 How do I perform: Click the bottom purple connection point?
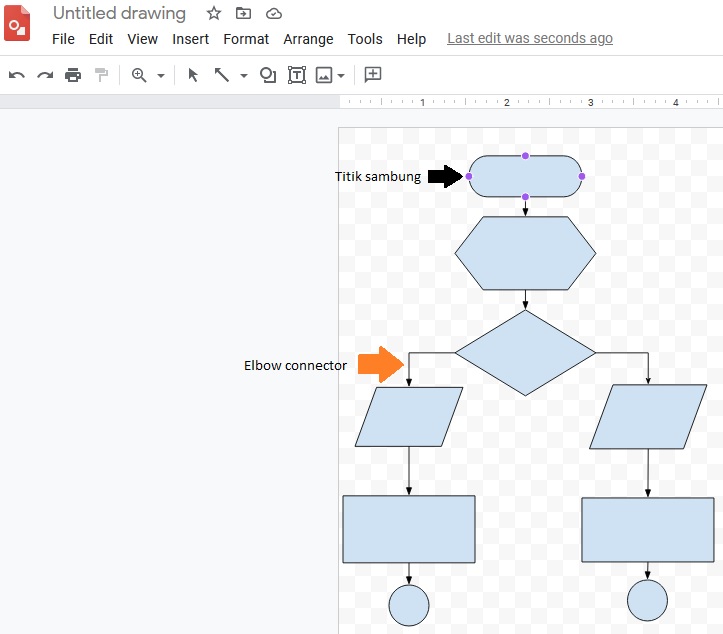coord(525,197)
